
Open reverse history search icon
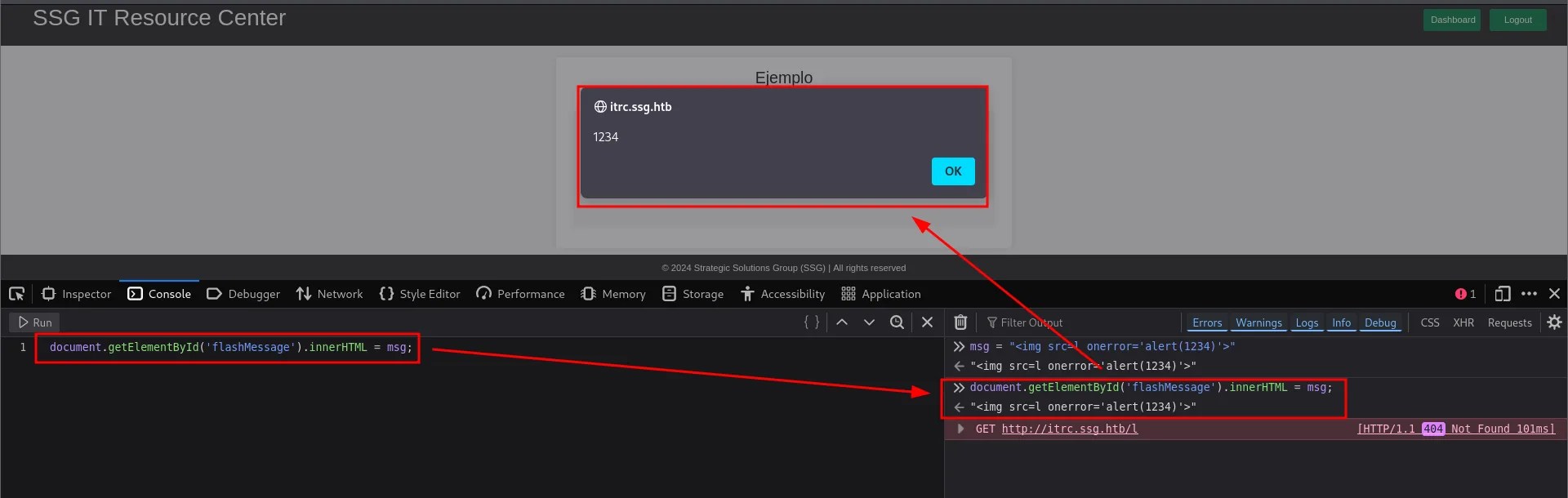(x=897, y=322)
